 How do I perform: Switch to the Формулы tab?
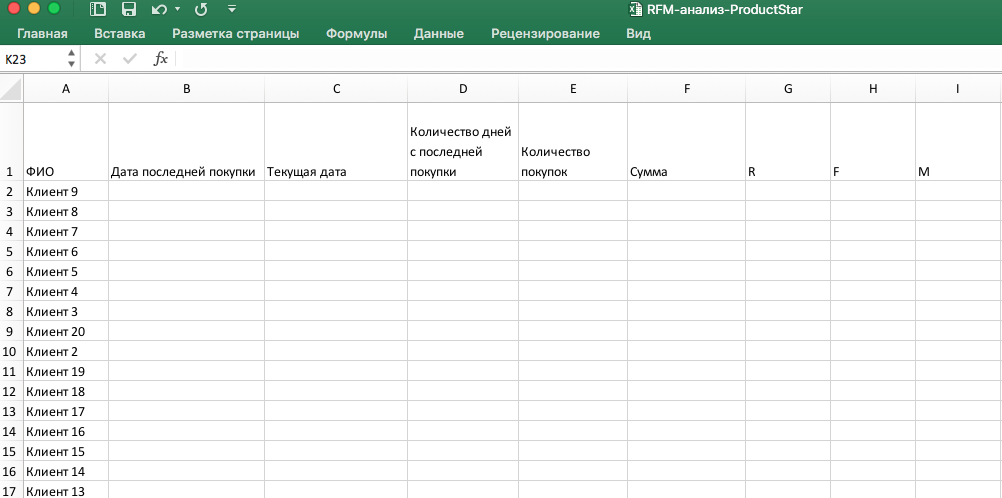(357, 34)
